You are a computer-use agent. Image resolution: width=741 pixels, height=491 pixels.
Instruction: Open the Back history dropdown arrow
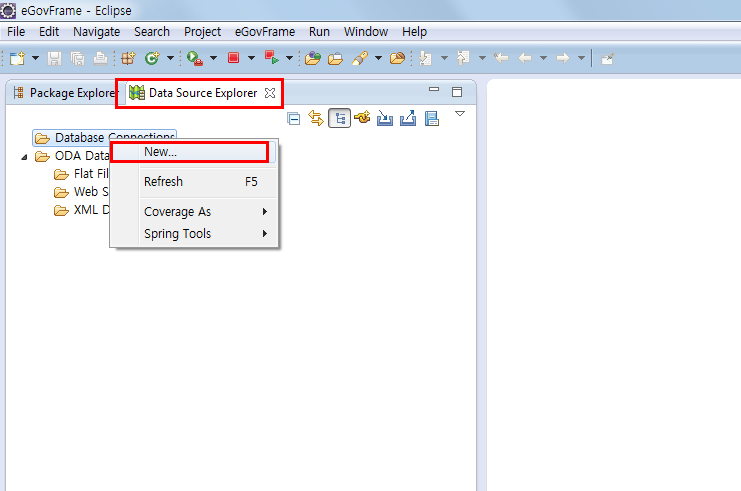[x=543, y=58]
